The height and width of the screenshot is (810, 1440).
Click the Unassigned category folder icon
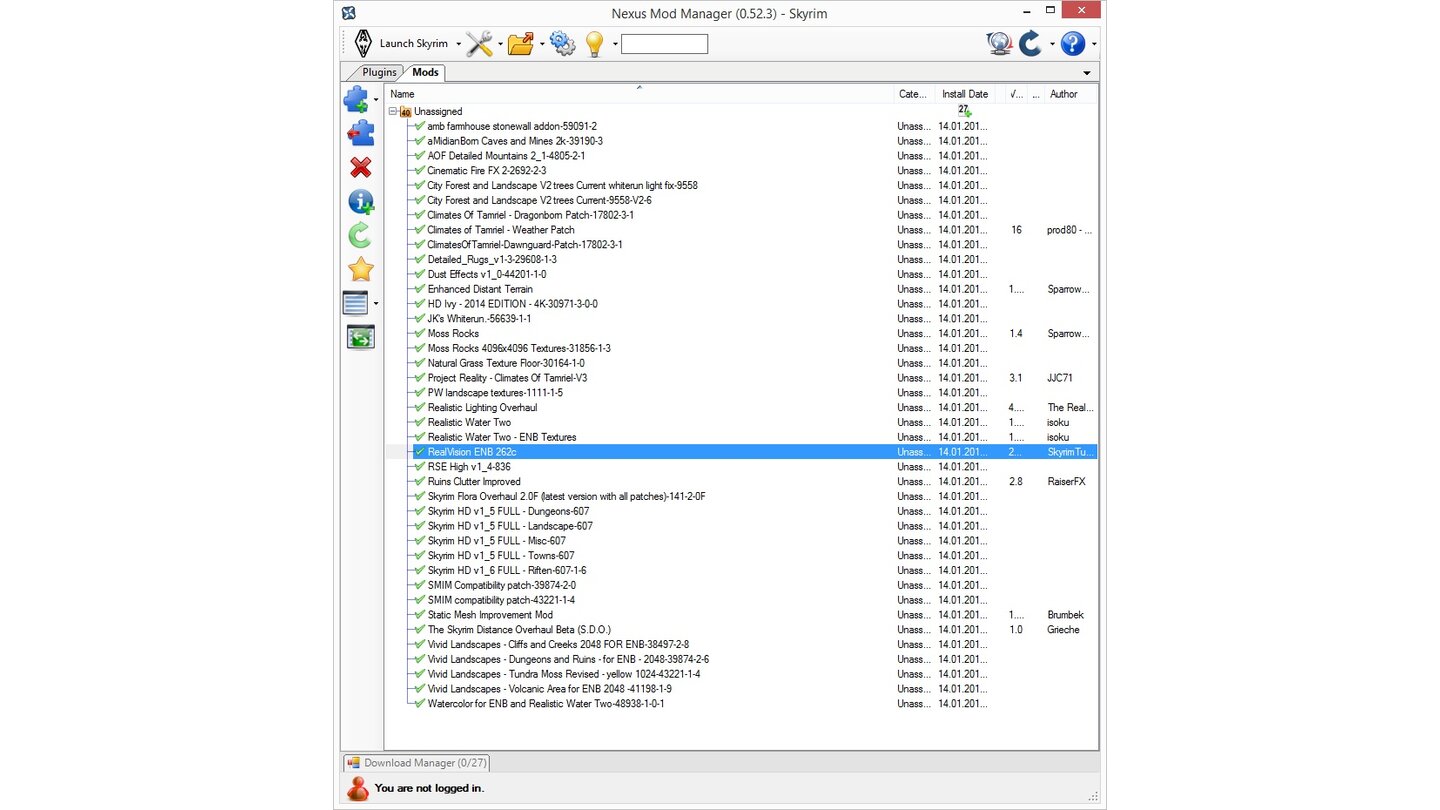406,112
